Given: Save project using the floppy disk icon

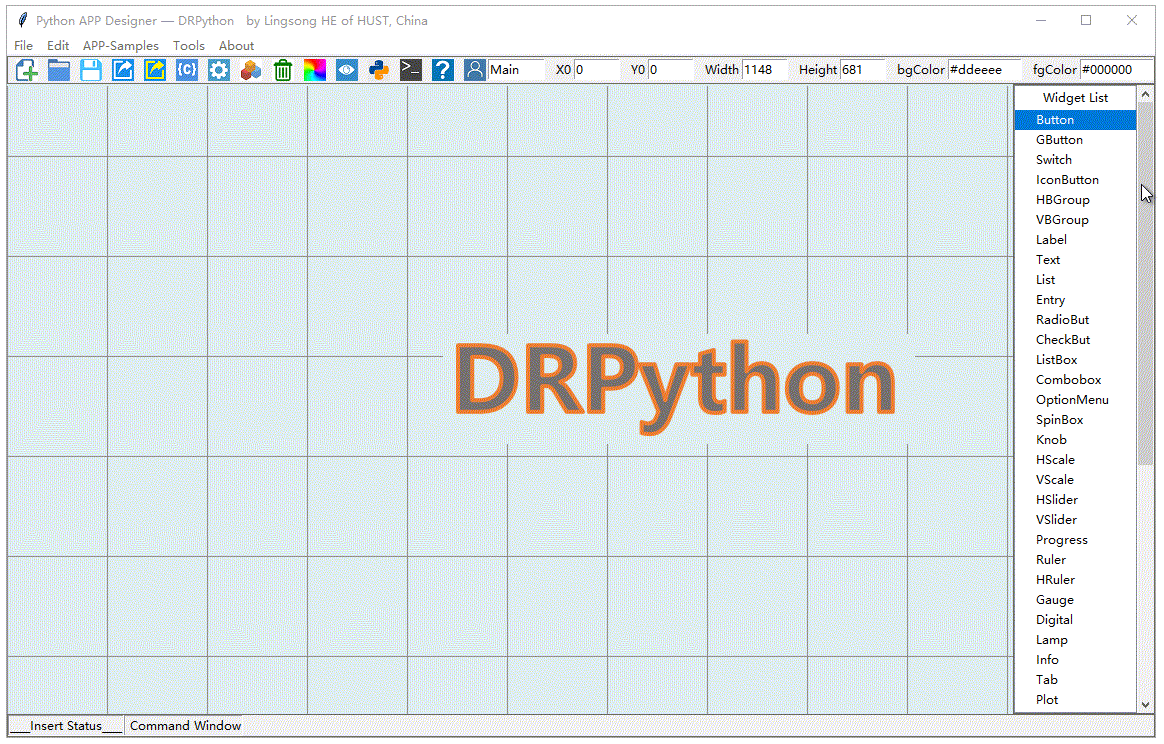Looking at the screenshot, I should 91,71.
